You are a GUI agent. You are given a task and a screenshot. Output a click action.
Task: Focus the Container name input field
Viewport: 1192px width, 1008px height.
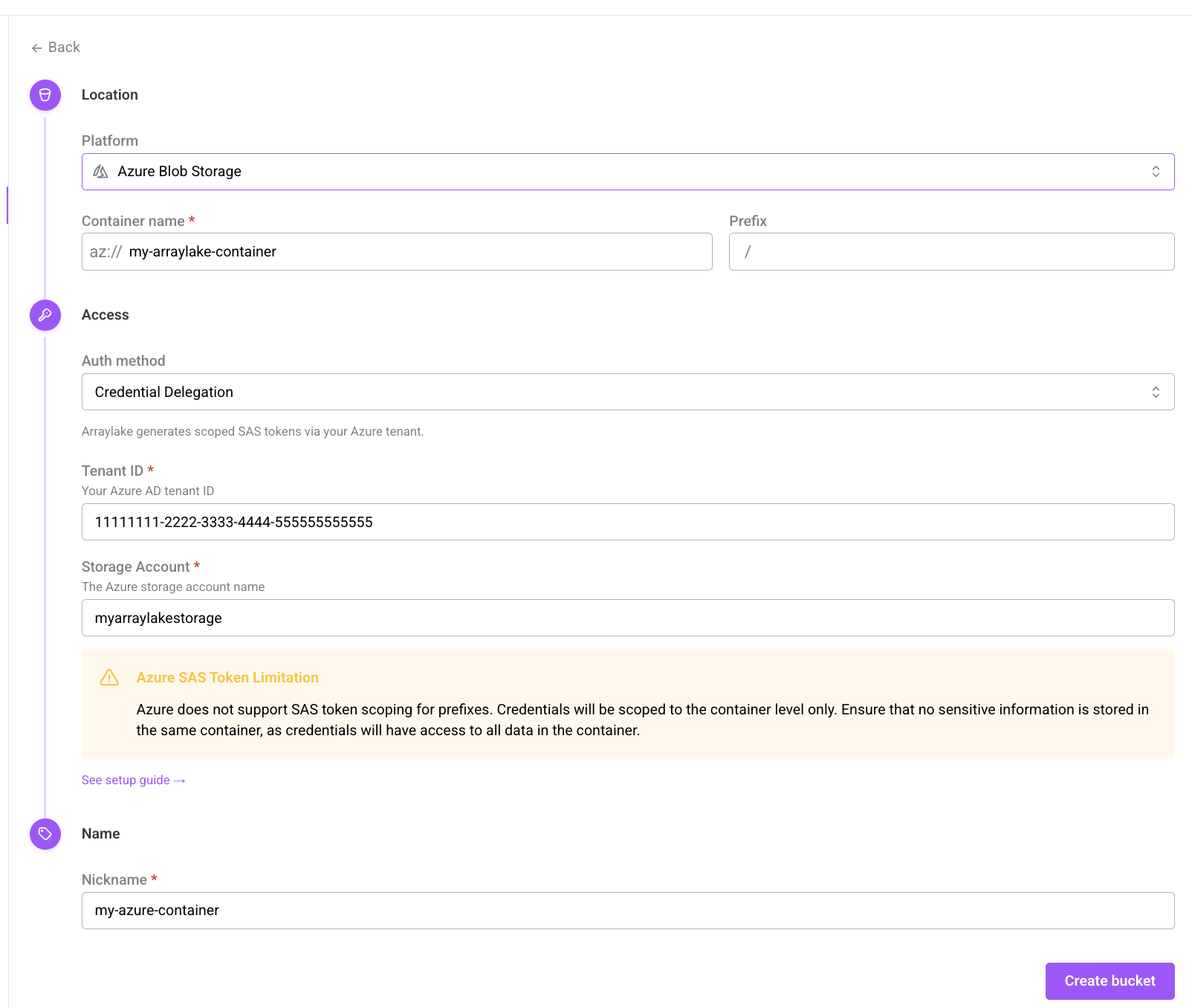click(x=397, y=252)
